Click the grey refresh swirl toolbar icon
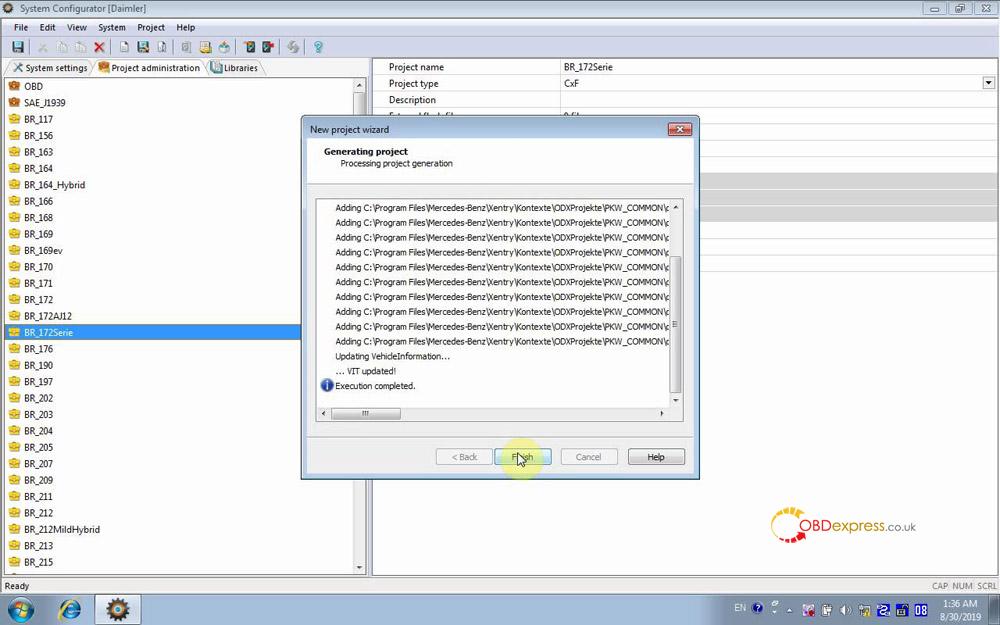 (x=293, y=47)
